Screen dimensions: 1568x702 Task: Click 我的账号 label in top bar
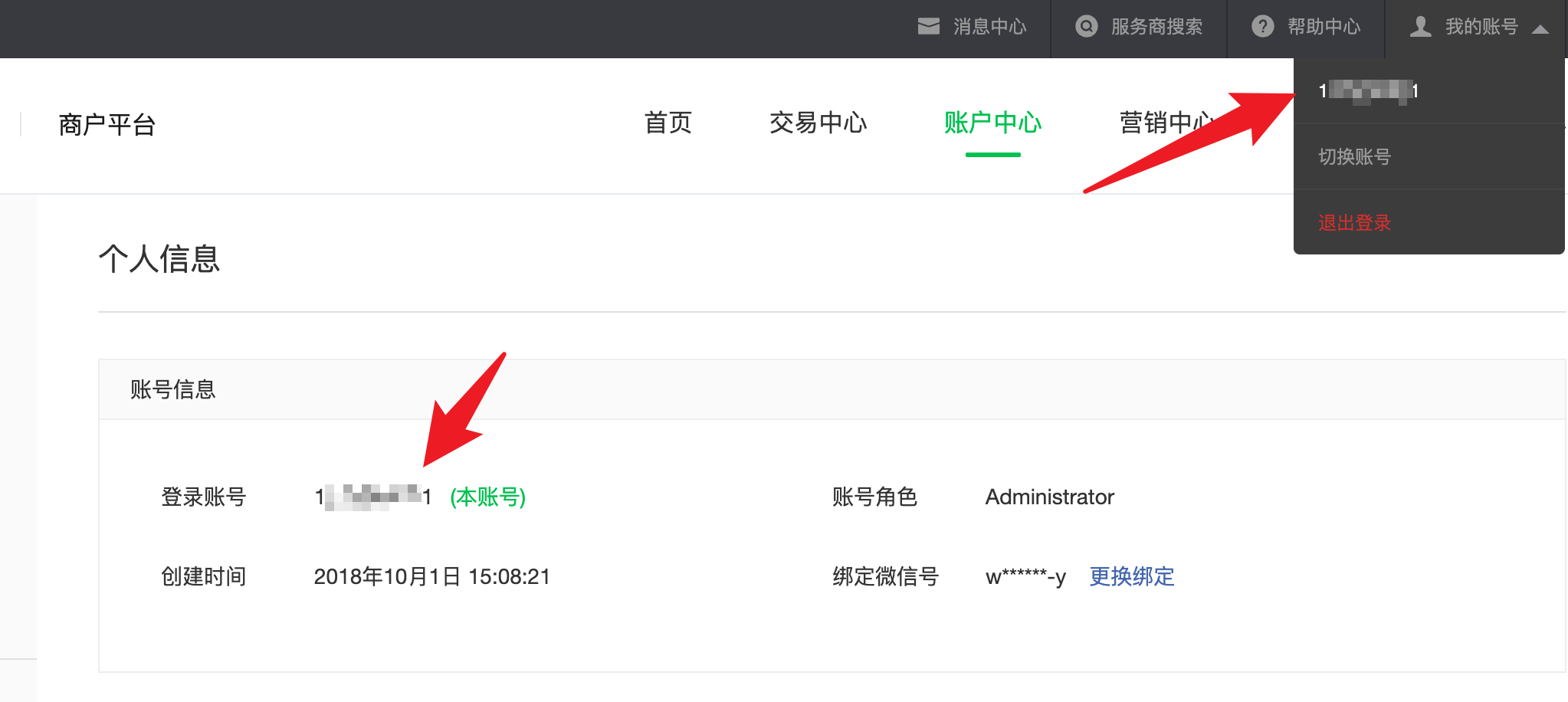[1481, 27]
